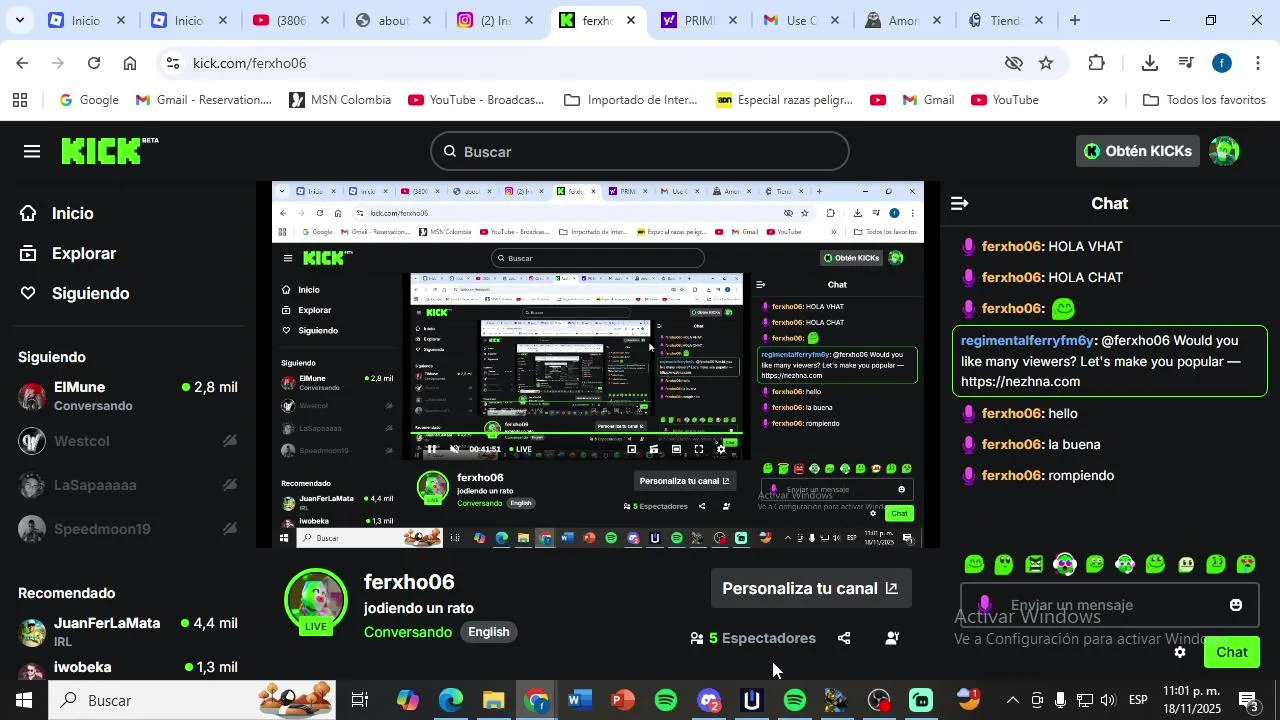Open the profile avatar menu on Kick
The image size is (1280, 720).
point(1224,151)
